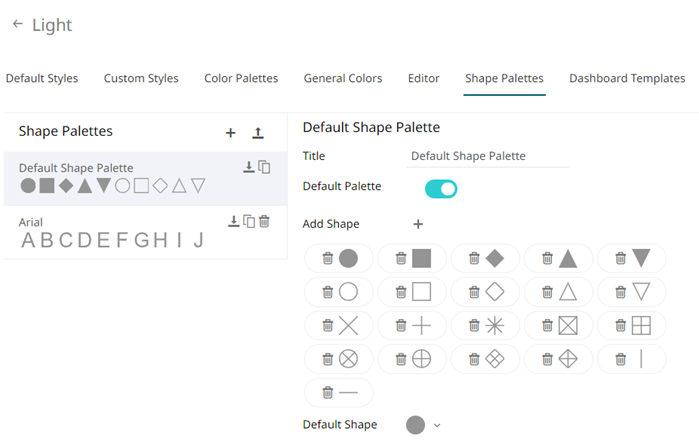Switch to the Color Palettes tab
699x445 pixels.
pos(241,78)
